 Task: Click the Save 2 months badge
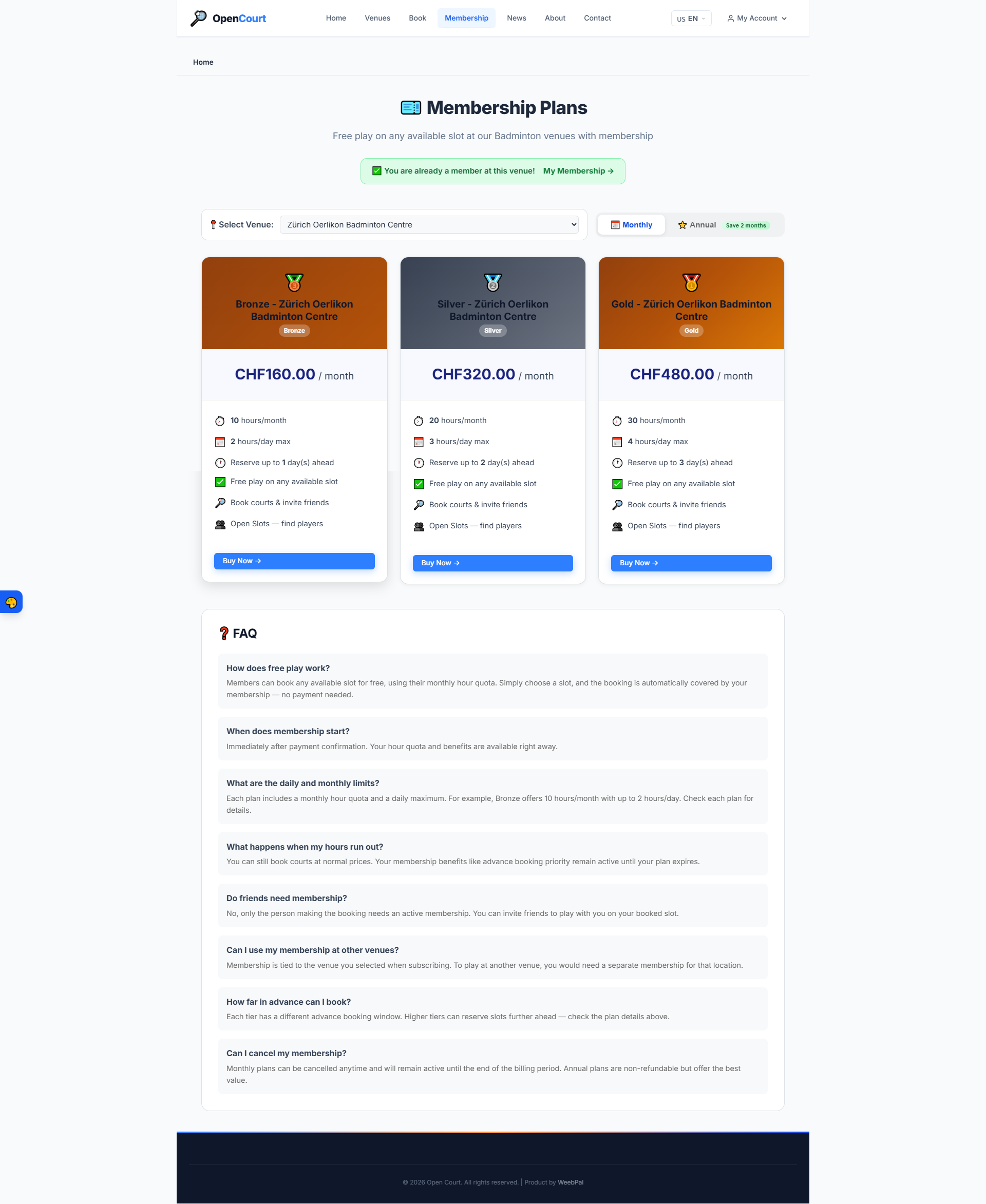click(x=746, y=225)
